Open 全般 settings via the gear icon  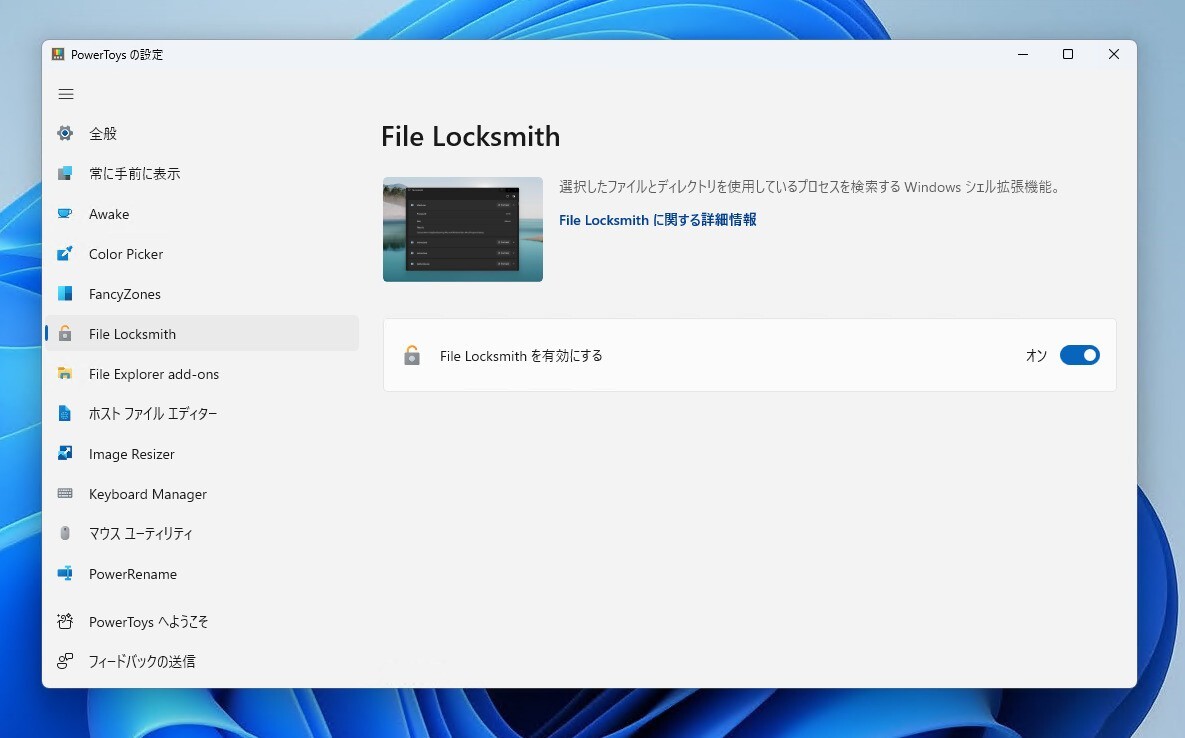65,133
